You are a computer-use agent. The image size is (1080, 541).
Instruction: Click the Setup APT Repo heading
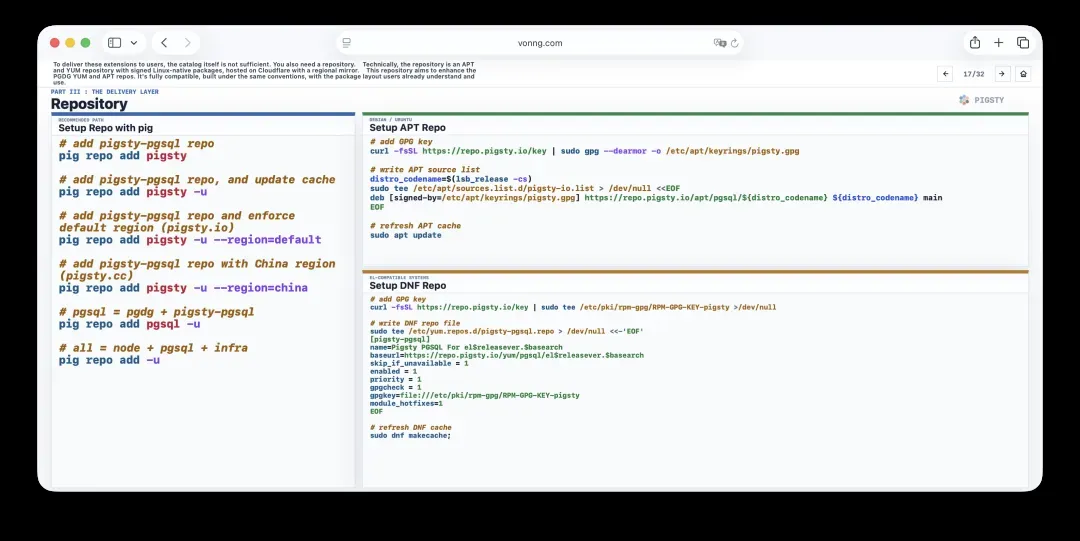(407, 127)
